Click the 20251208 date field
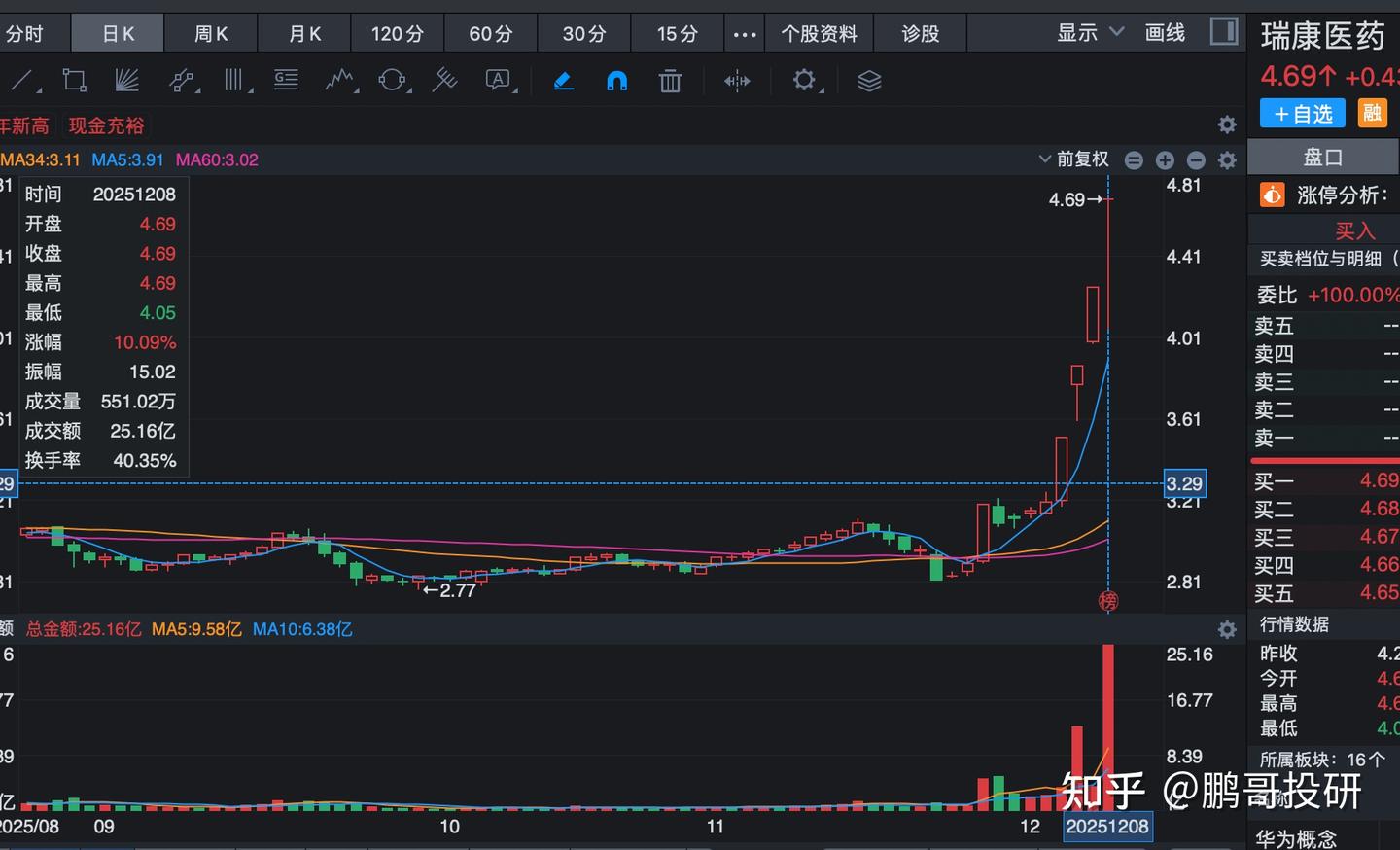 pyautogui.click(x=1107, y=826)
